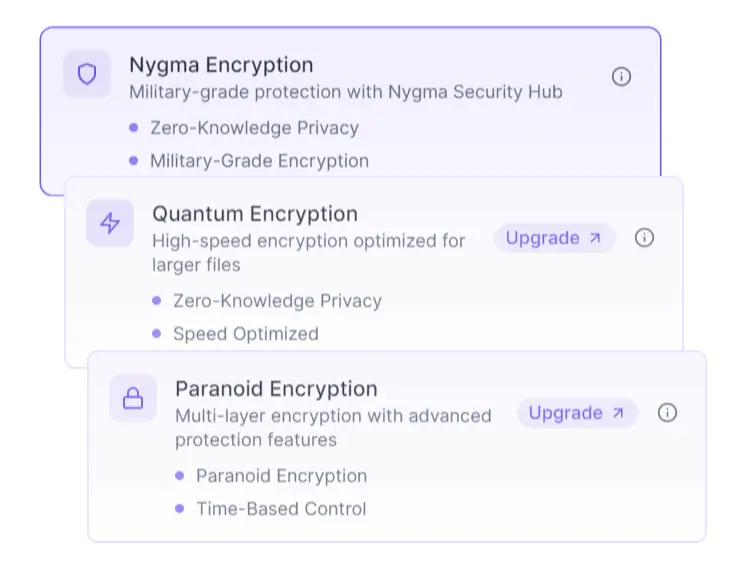Viewport: 740px width, 564px height.
Task: Click Zero-Knowledge Privacy under Quantum Encryption
Action: point(278,301)
